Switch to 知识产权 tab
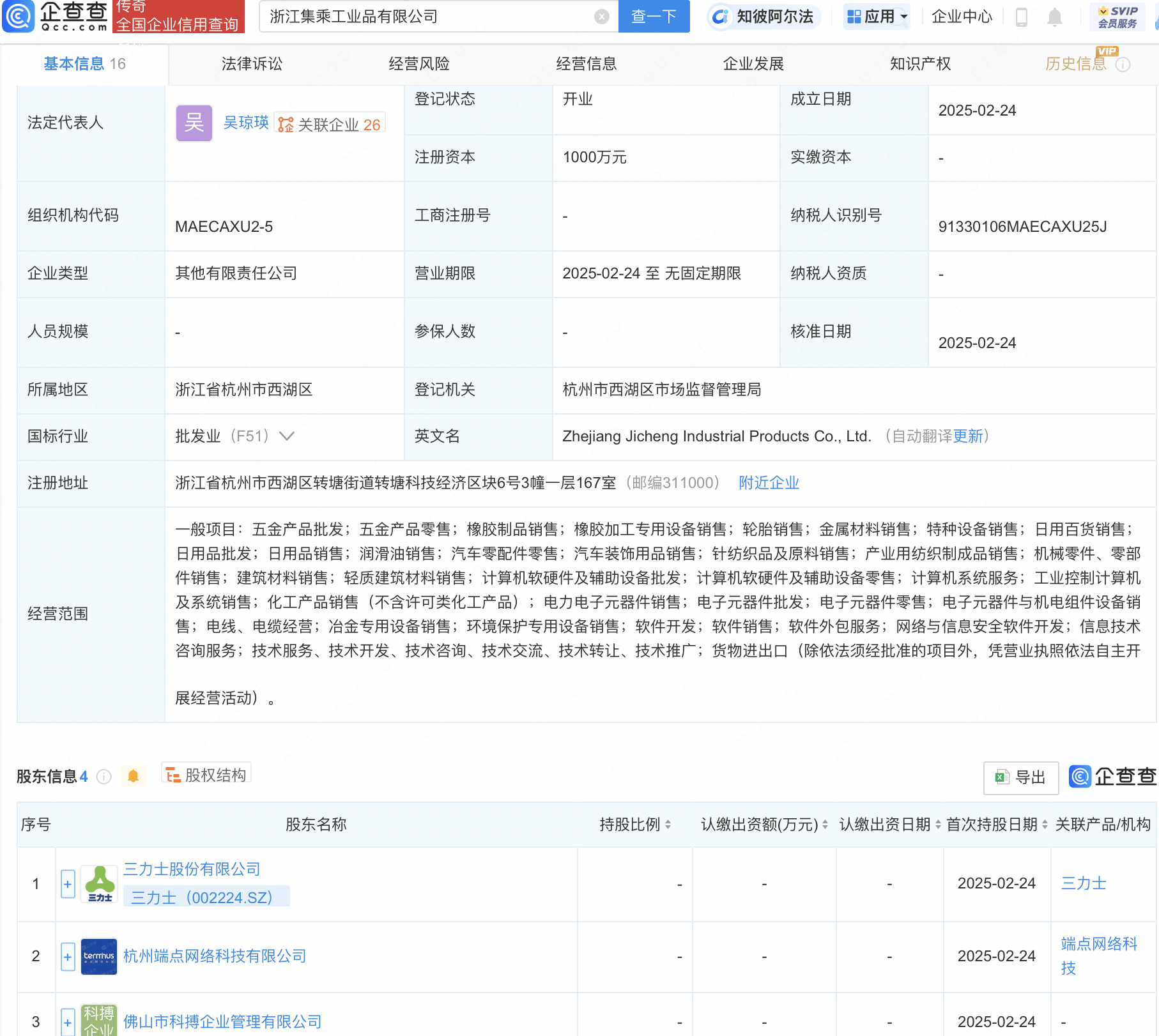The image size is (1159, 1036). pyautogui.click(x=921, y=64)
